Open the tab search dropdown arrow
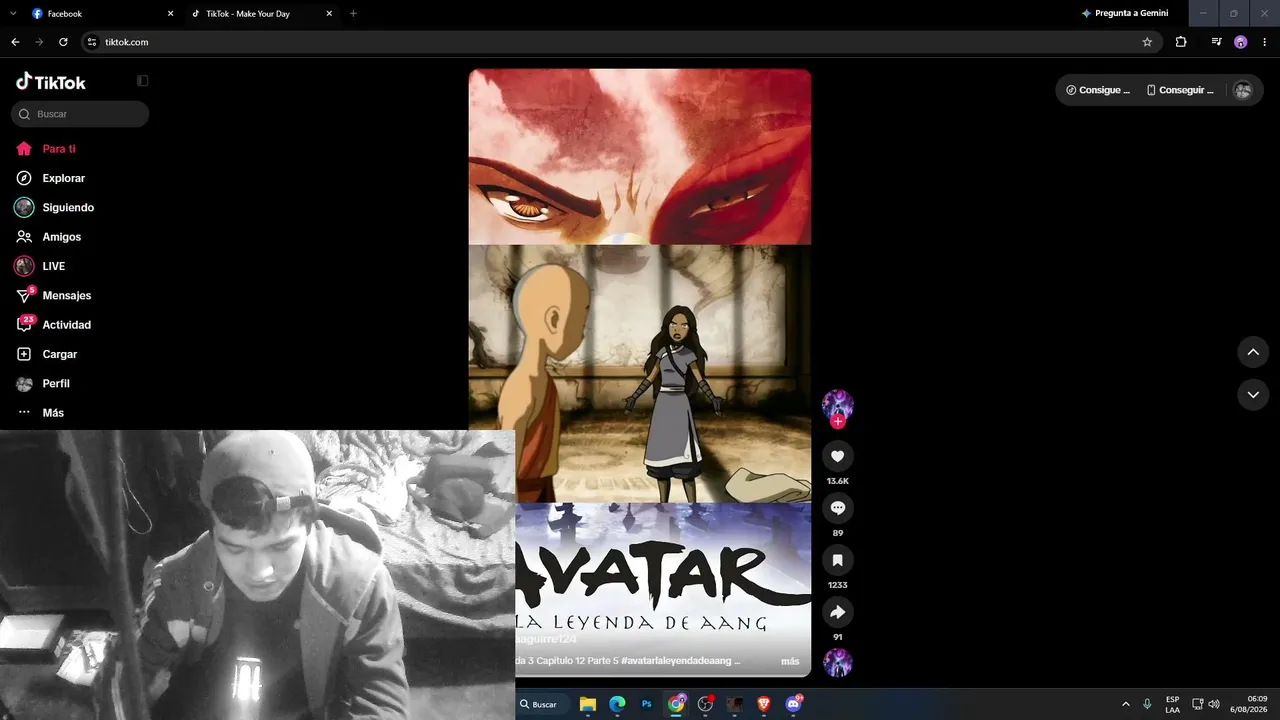 [x=12, y=14]
